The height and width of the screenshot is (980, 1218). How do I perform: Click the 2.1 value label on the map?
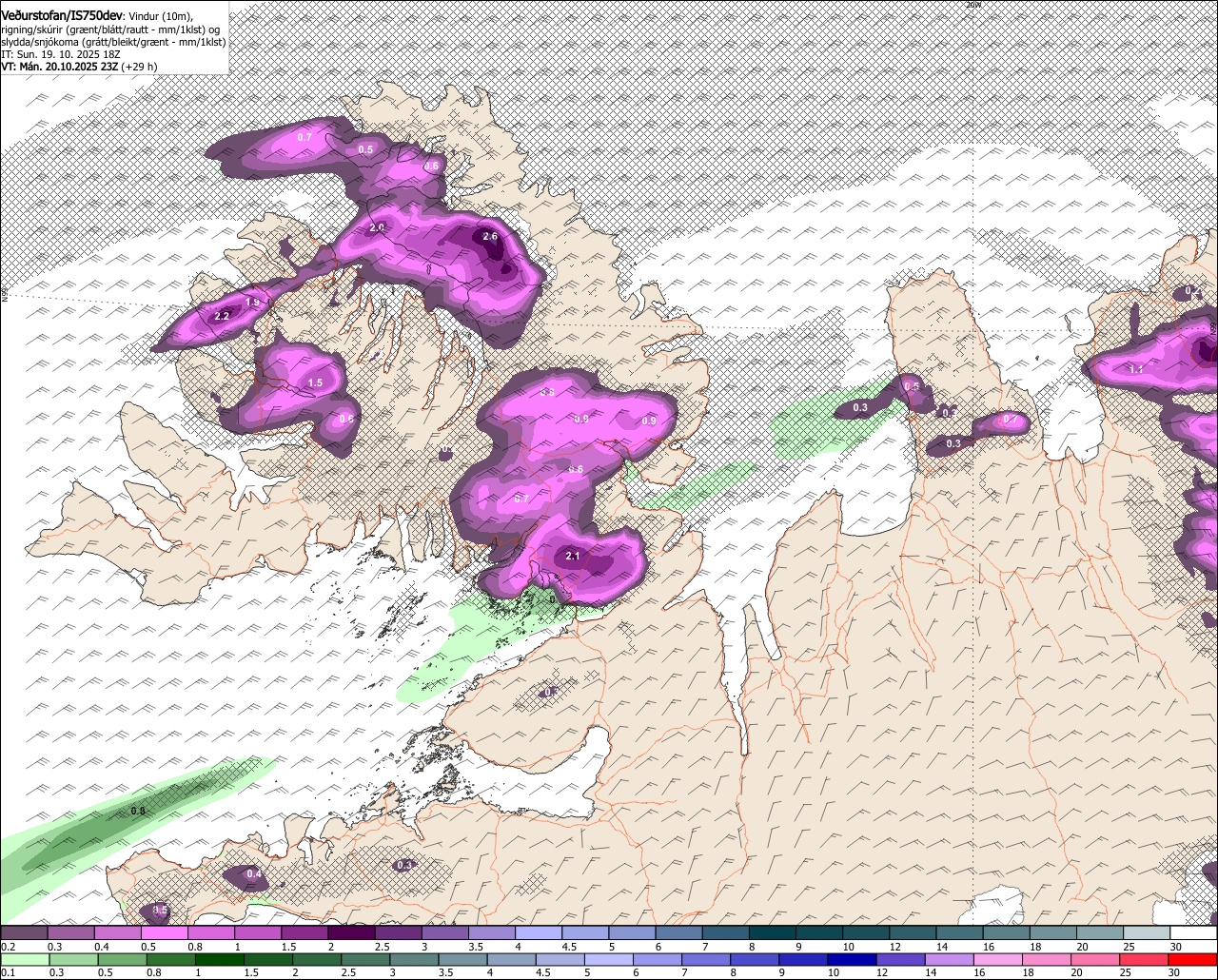point(573,556)
